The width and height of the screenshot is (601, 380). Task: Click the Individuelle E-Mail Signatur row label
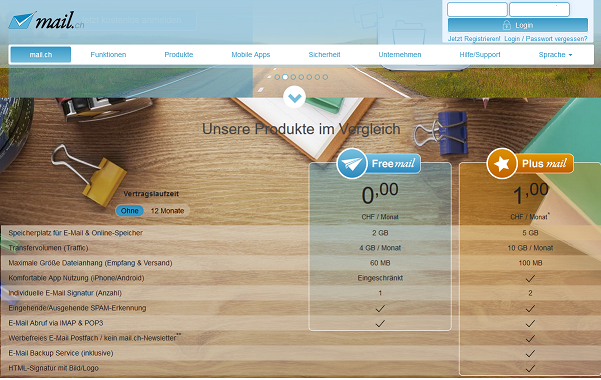(x=65, y=293)
